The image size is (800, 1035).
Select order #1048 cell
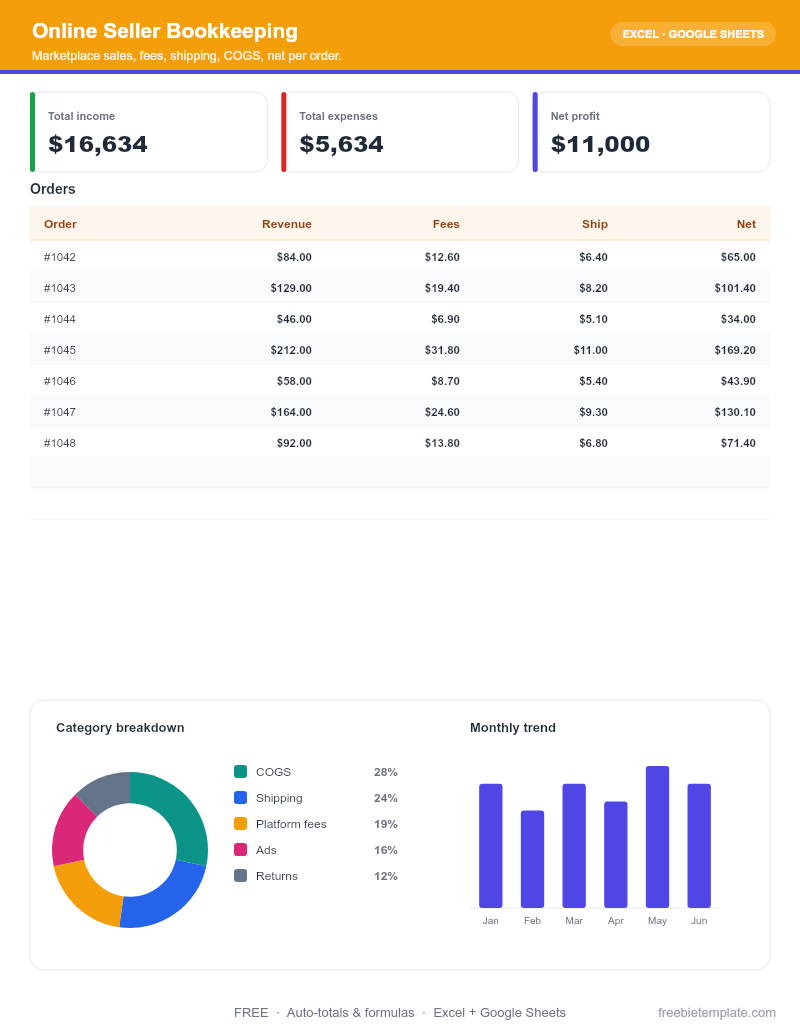[59, 443]
